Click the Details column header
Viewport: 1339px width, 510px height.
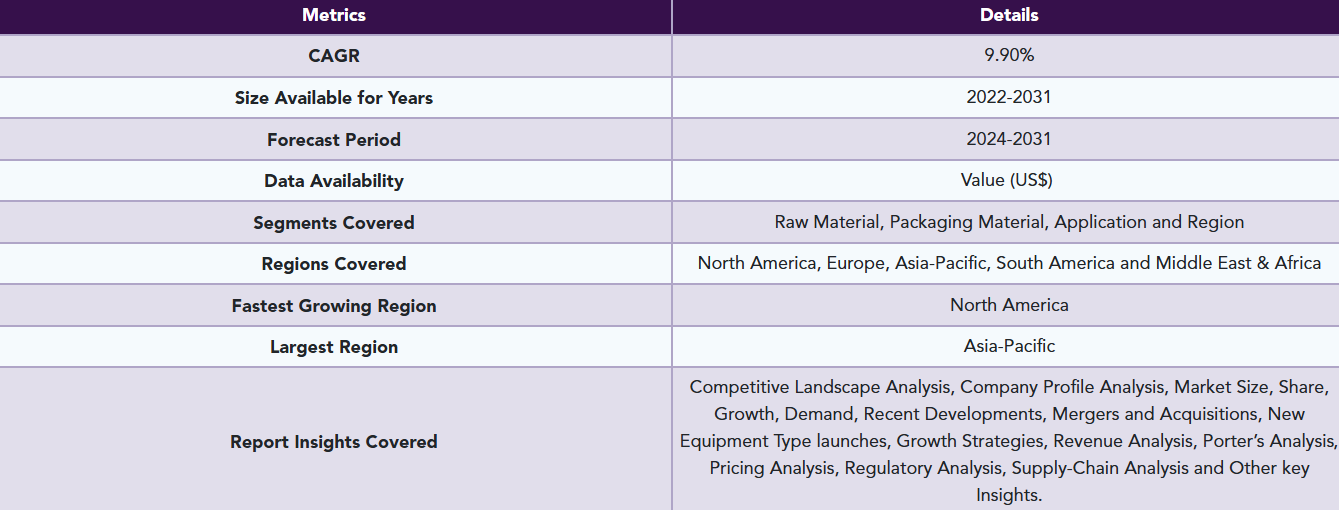point(1009,15)
